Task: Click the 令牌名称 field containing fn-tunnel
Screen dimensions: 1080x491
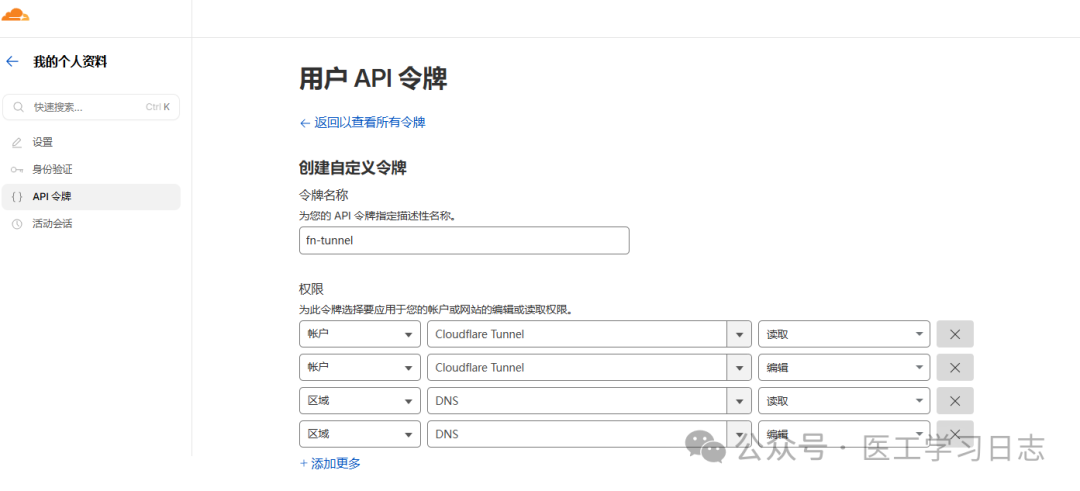Action: click(x=464, y=241)
